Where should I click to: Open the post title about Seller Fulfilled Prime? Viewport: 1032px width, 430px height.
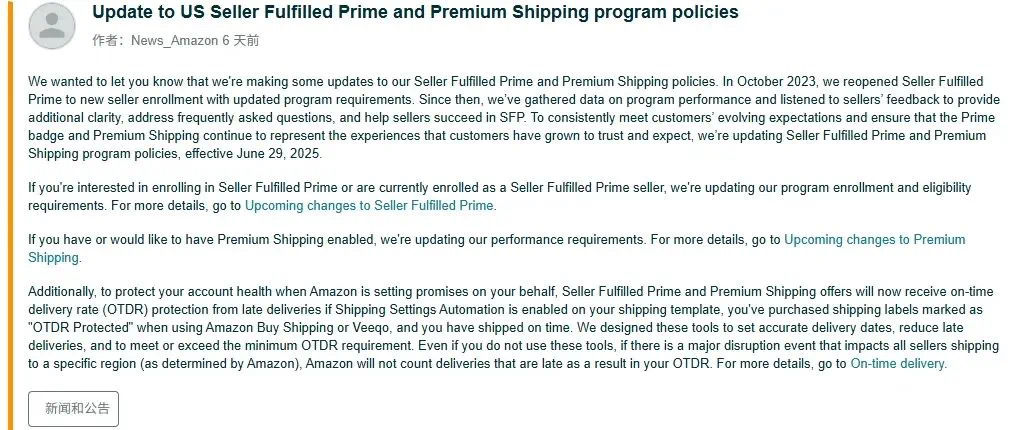coord(415,12)
